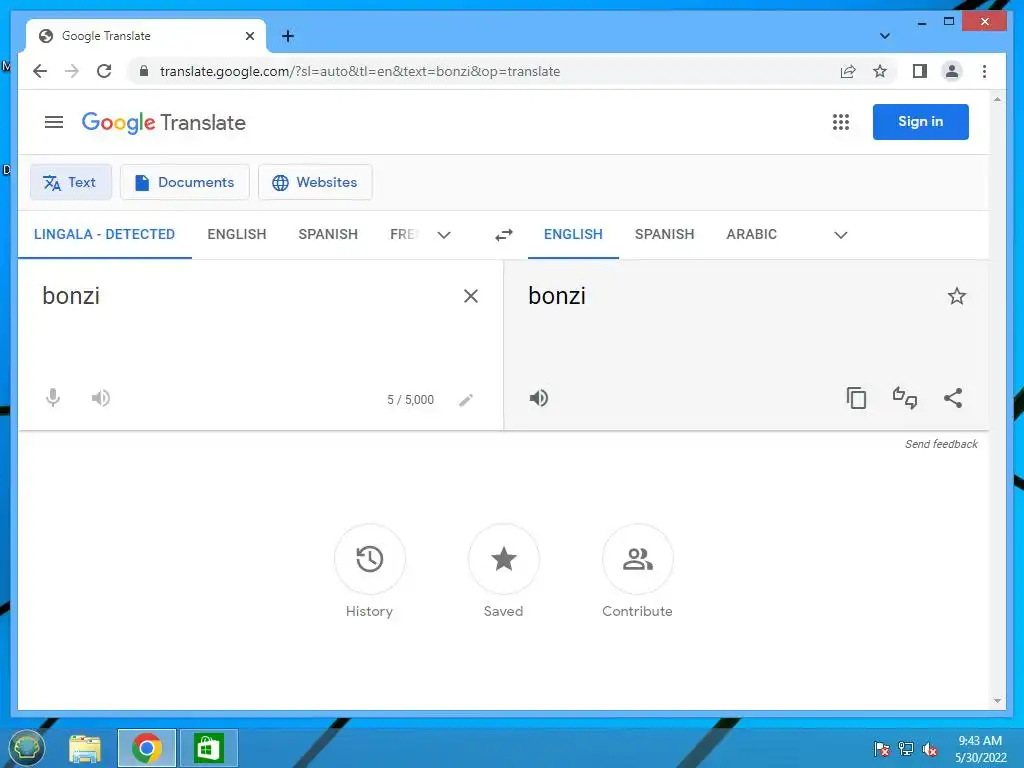The width and height of the screenshot is (1024, 768).
Task: Turn on handwriting pencil input
Action: click(466, 400)
